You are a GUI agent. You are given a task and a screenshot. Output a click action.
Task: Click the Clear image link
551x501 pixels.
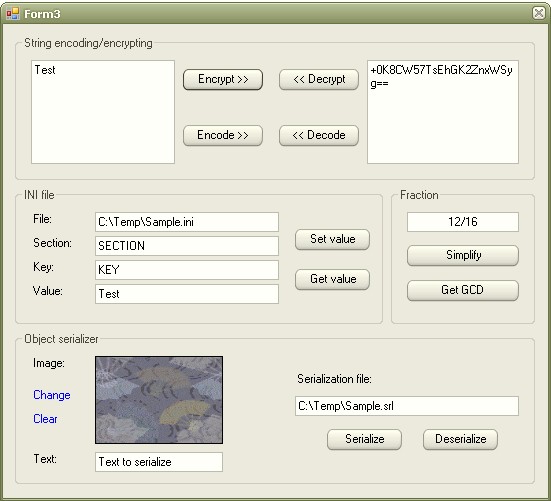tap(45, 419)
